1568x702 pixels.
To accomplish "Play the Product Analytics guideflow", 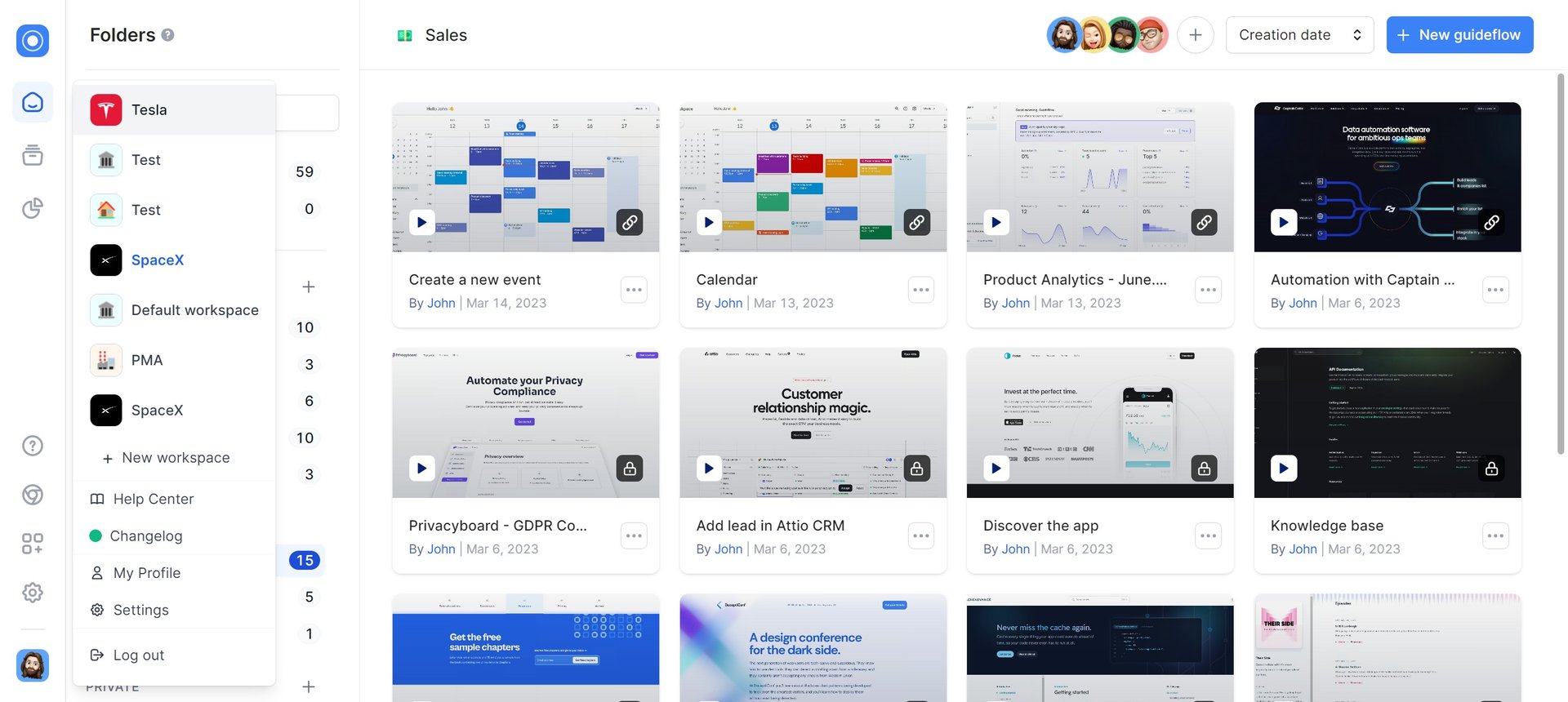I will point(996,222).
